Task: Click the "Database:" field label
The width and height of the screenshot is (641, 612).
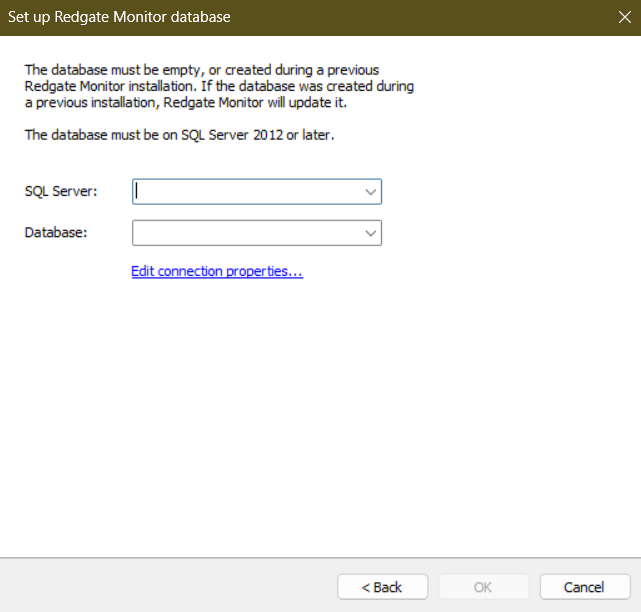Action: click(x=56, y=233)
